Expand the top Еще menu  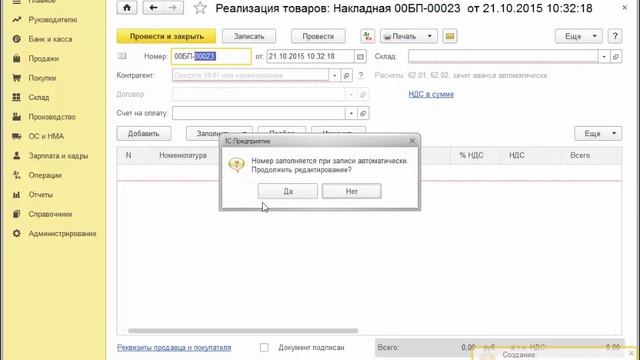(x=578, y=36)
